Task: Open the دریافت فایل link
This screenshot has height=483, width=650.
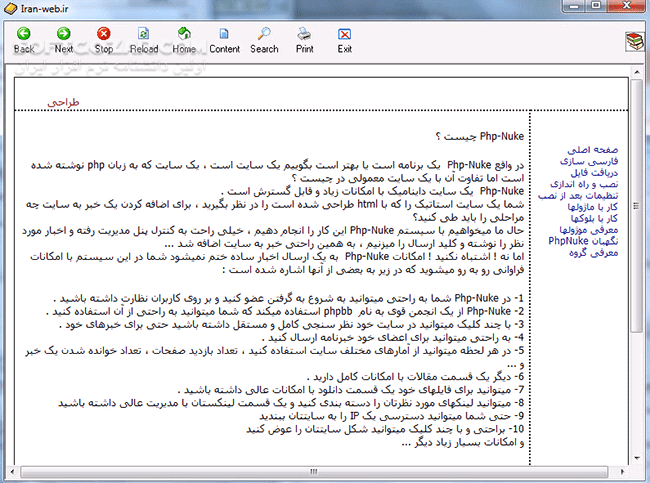Action: [593, 171]
